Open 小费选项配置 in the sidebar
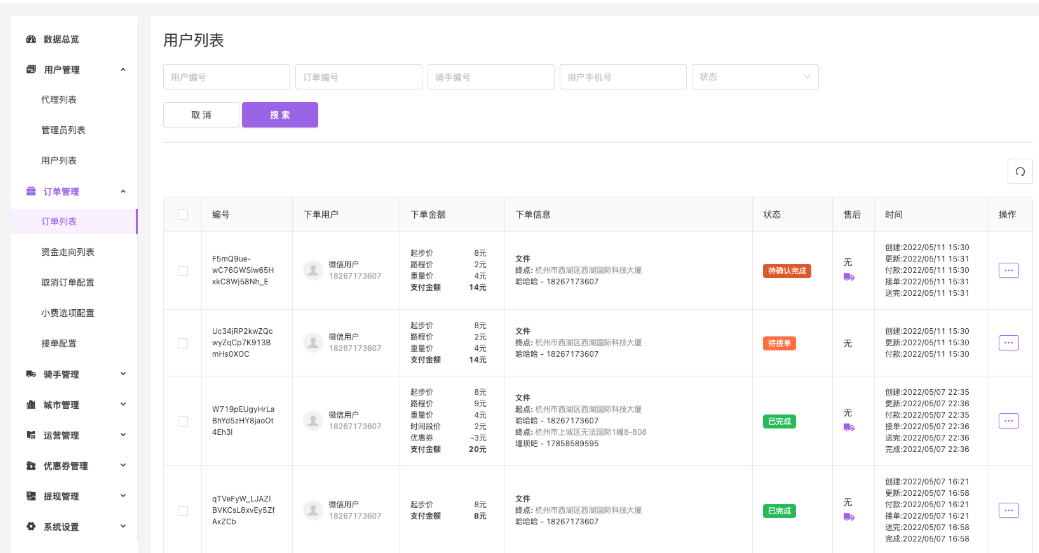This screenshot has height=553, width=1039. click(68, 313)
